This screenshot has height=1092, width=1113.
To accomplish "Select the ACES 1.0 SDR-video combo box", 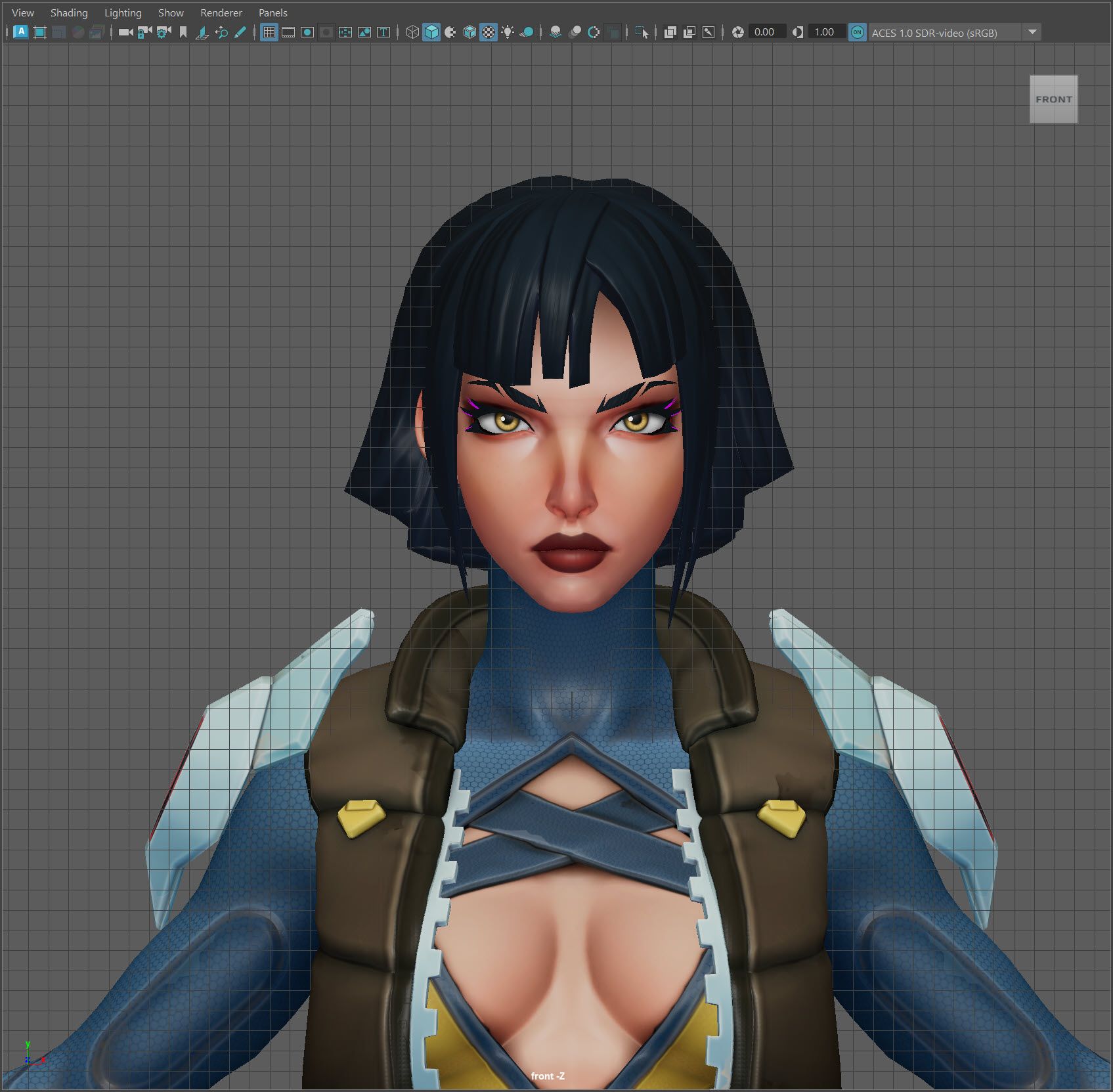I will pos(944,32).
